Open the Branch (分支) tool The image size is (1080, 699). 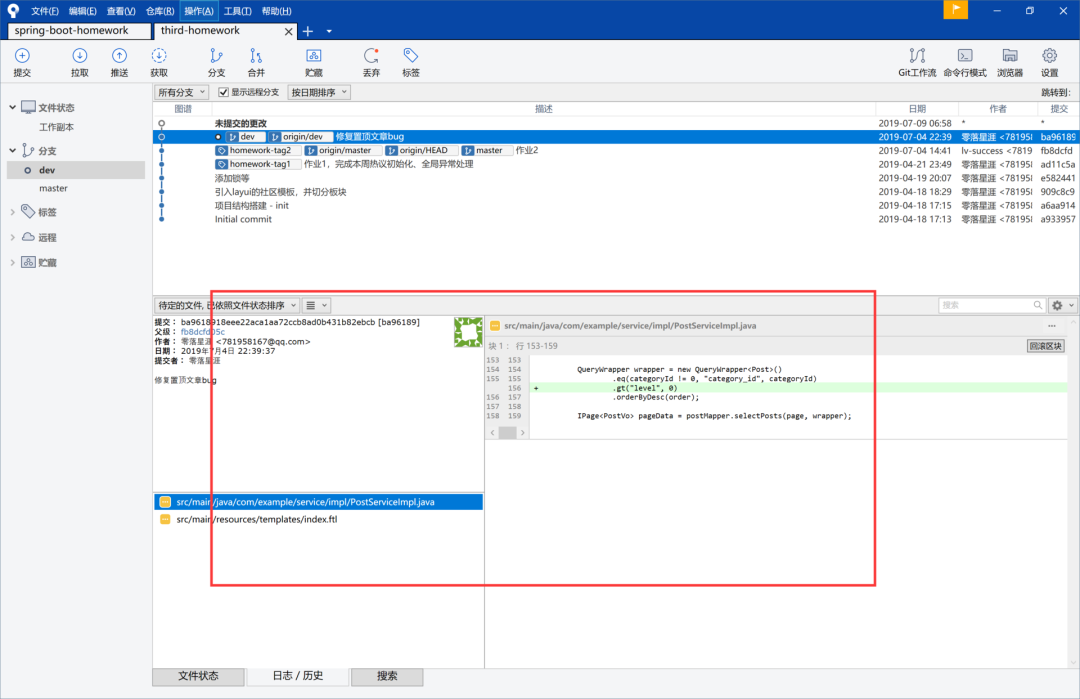pos(216,62)
